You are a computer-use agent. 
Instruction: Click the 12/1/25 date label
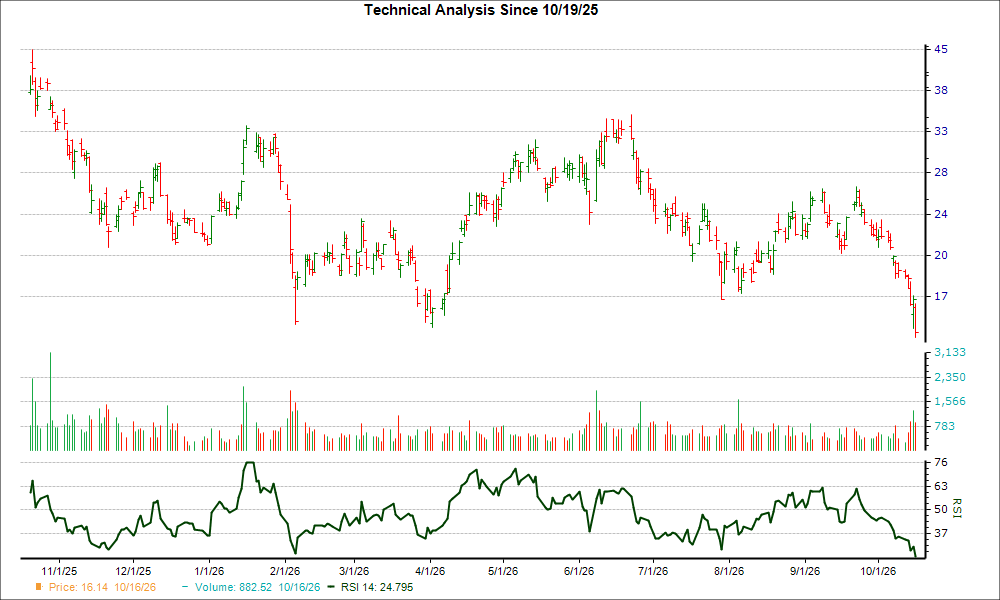coord(133,571)
